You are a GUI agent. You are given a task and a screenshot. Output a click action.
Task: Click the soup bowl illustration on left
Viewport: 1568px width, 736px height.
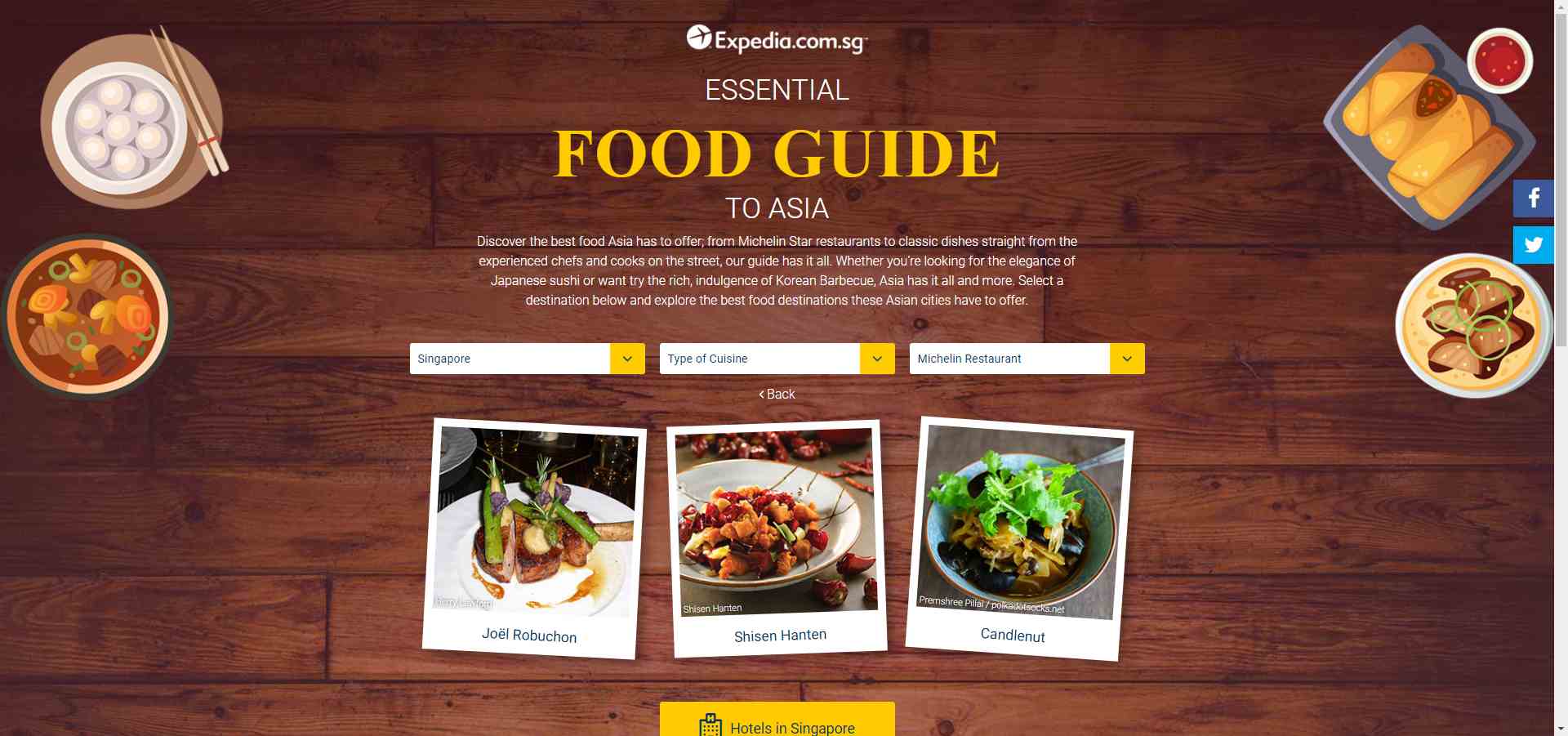click(x=87, y=316)
